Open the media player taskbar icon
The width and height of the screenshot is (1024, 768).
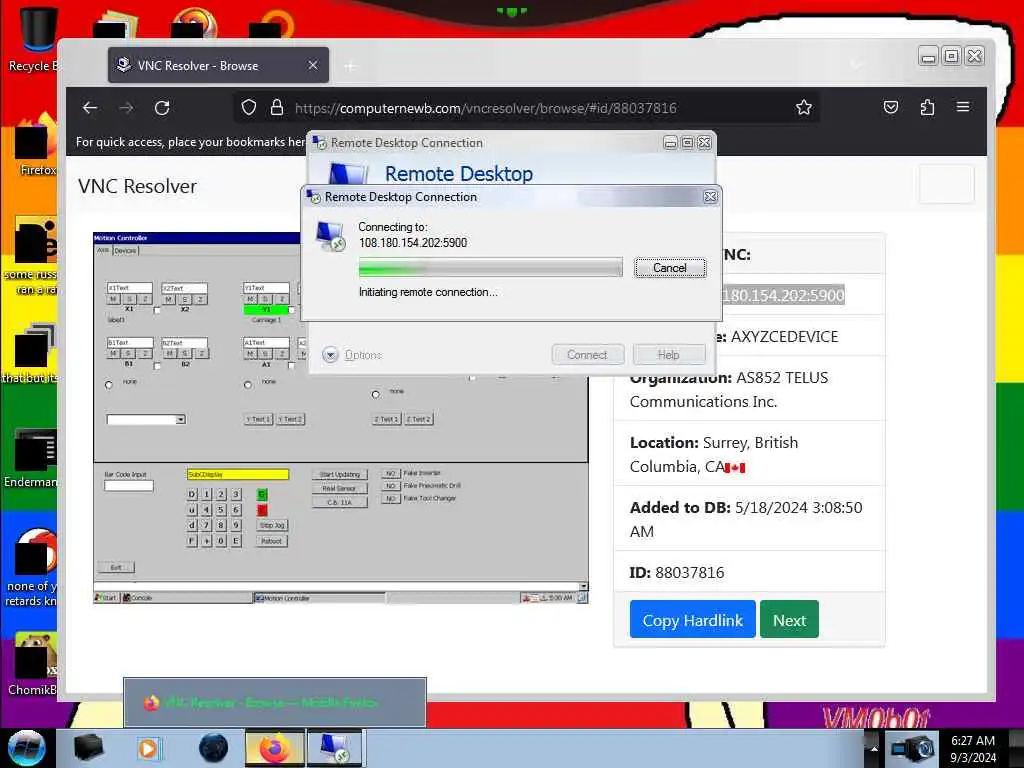click(x=148, y=748)
